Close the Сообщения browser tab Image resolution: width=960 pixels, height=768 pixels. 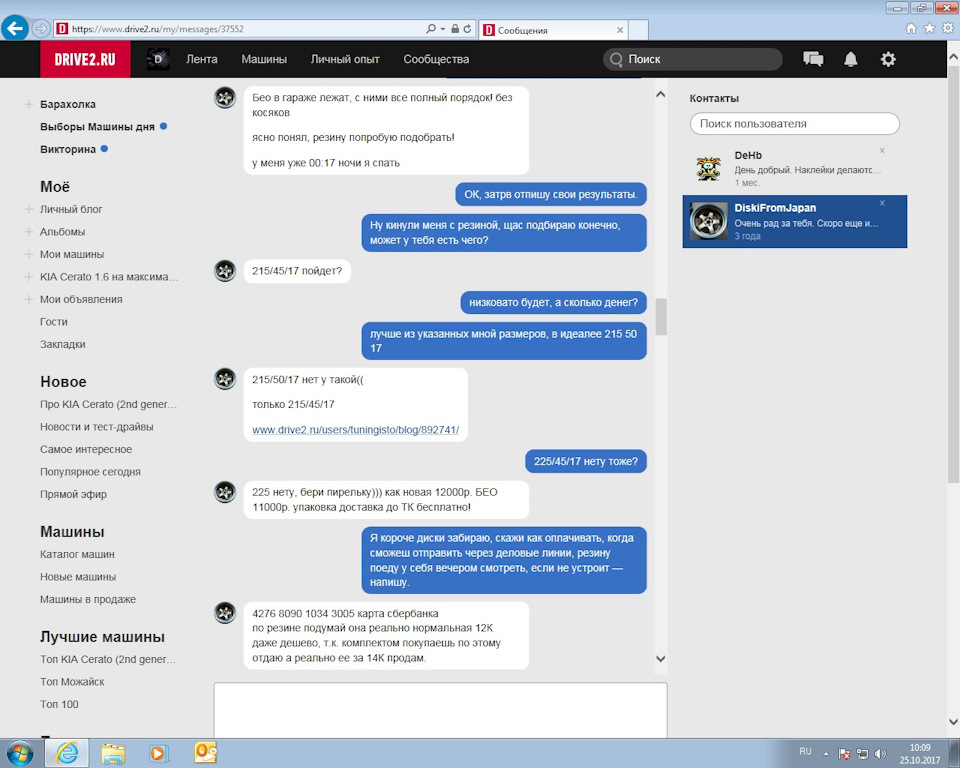(620, 30)
